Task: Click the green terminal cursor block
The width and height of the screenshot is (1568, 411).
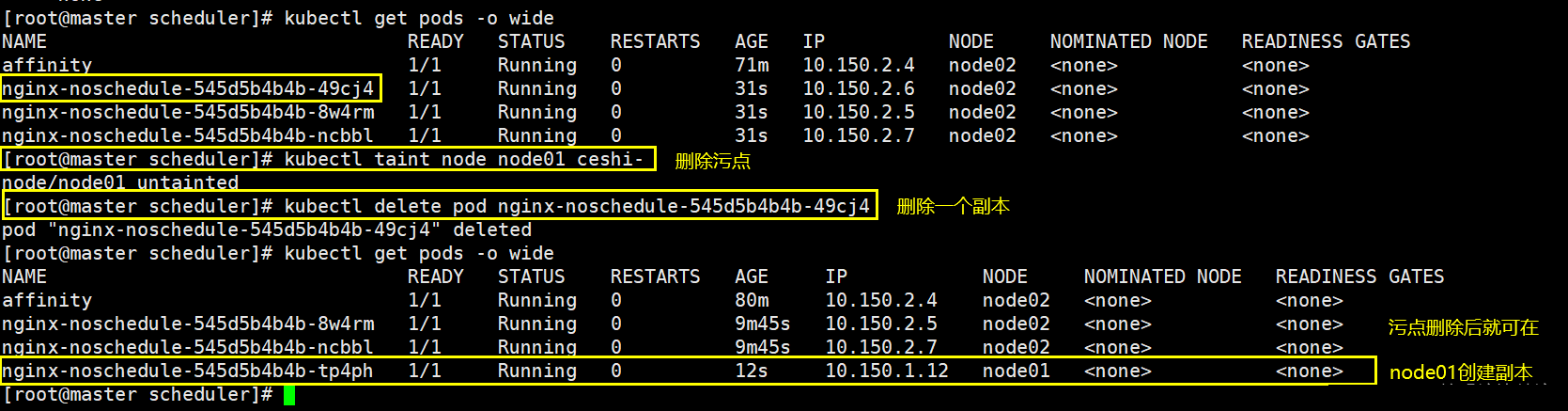Action: click(289, 395)
